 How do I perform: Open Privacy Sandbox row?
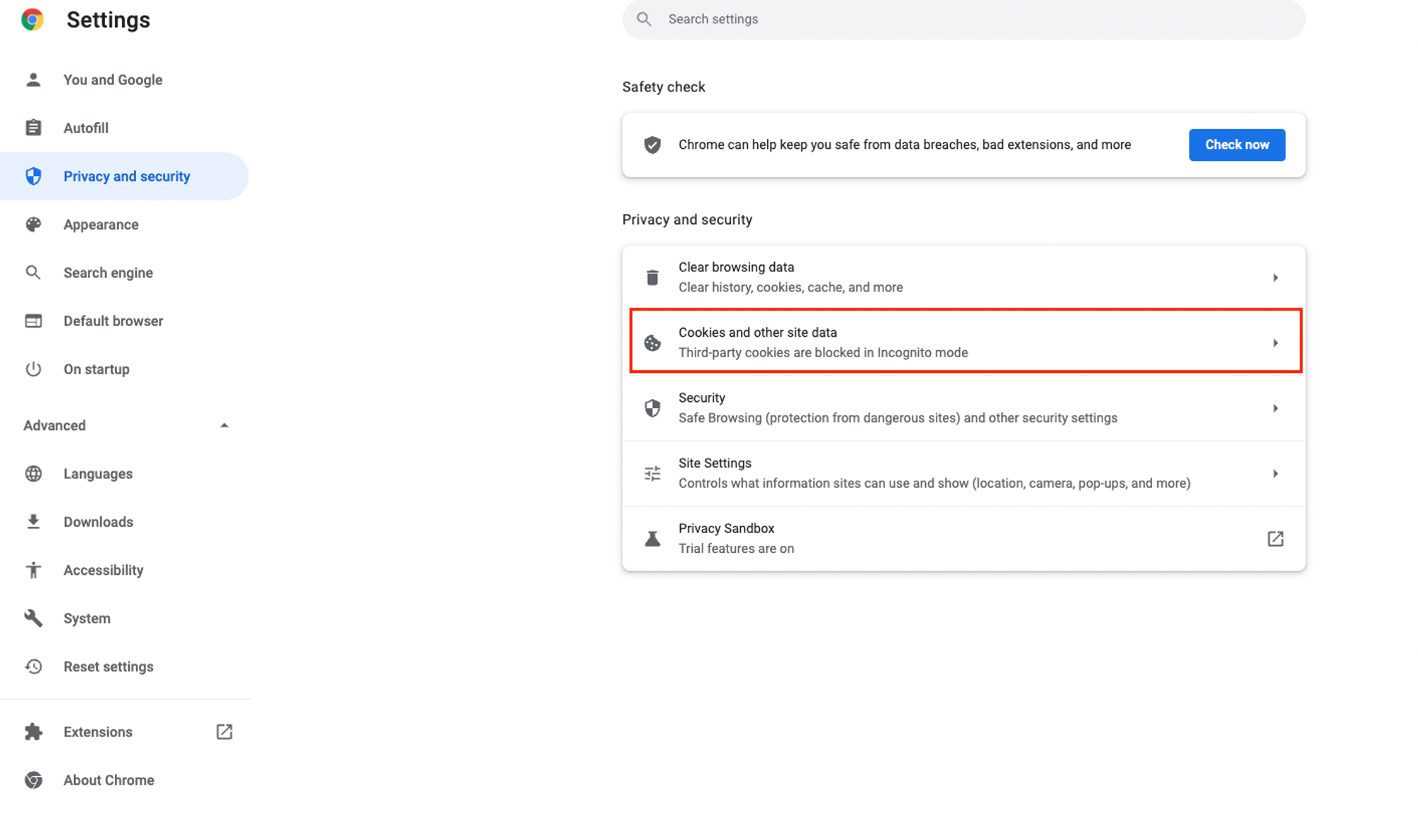point(964,538)
